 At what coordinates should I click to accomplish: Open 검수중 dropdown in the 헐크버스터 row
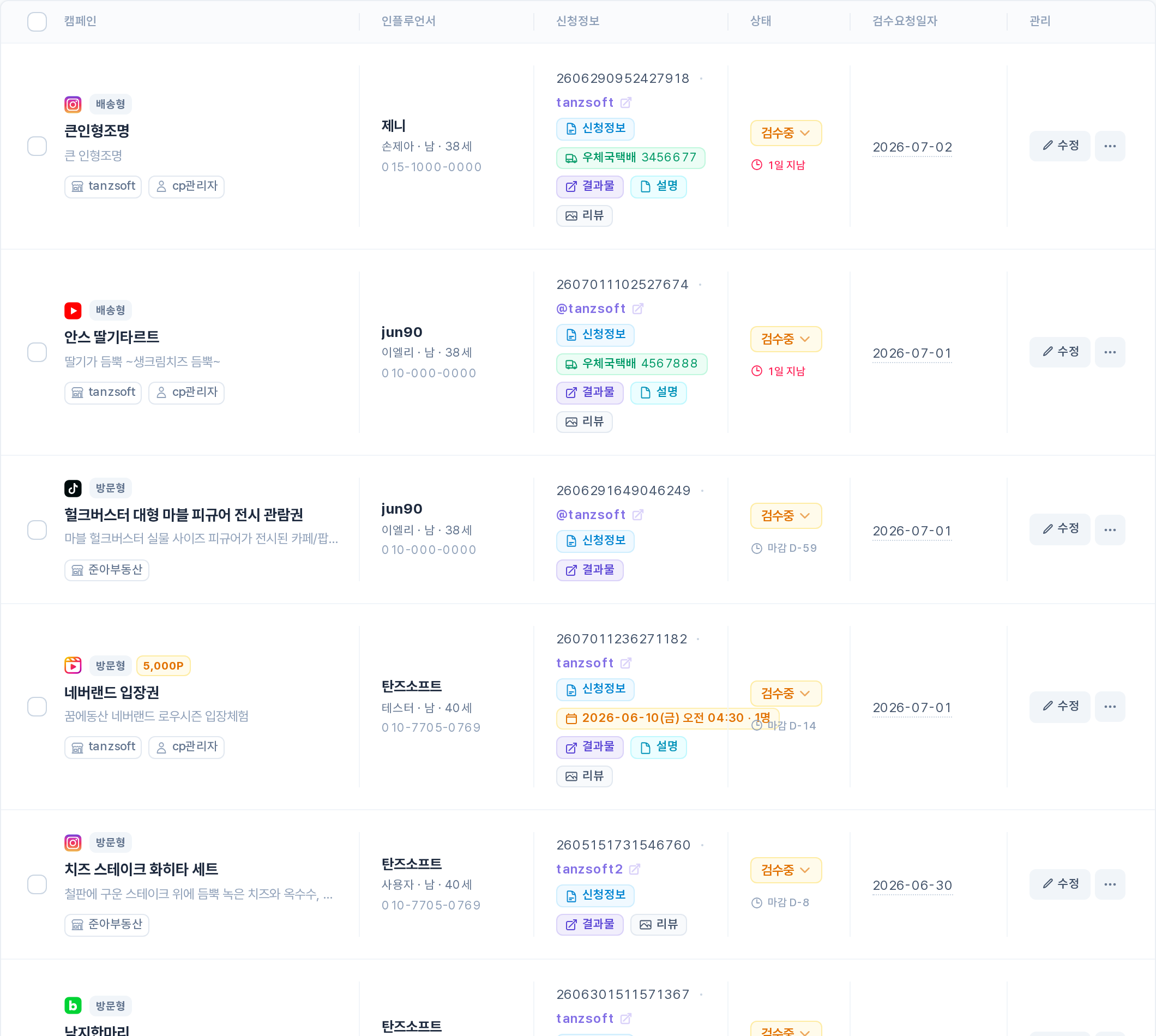pyautogui.click(x=785, y=516)
